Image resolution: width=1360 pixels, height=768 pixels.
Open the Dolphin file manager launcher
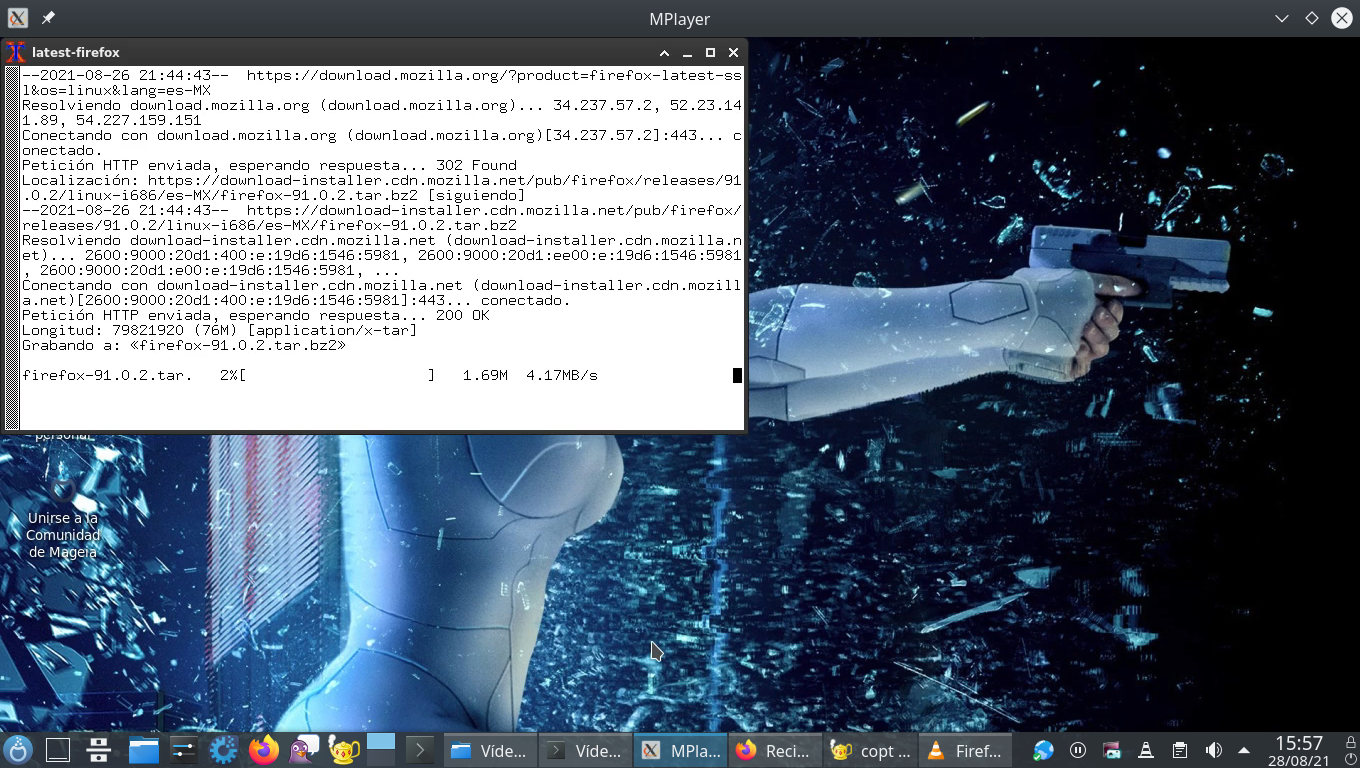click(x=144, y=750)
